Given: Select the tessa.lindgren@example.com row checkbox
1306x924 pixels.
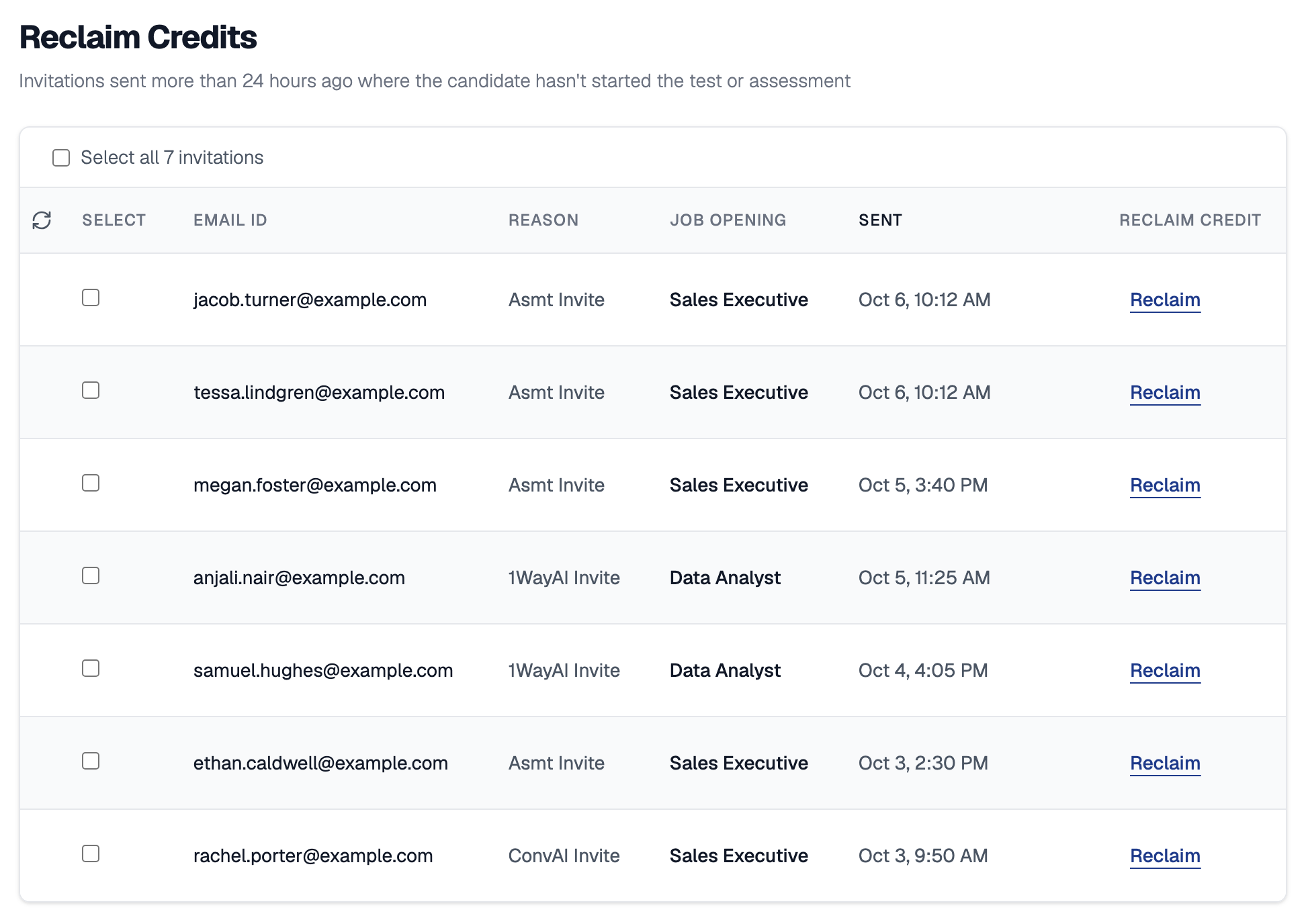Looking at the screenshot, I should click(x=91, y=390).
